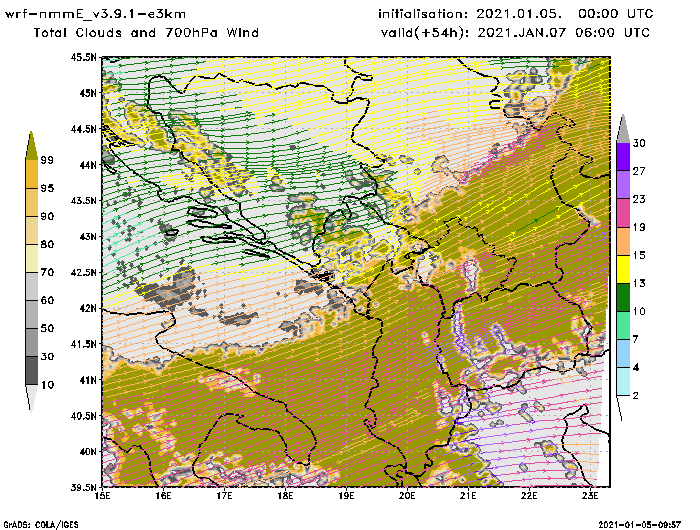Click the grey wind swatch above 30
Screen dimensions: 700x530
coord(623,130)
